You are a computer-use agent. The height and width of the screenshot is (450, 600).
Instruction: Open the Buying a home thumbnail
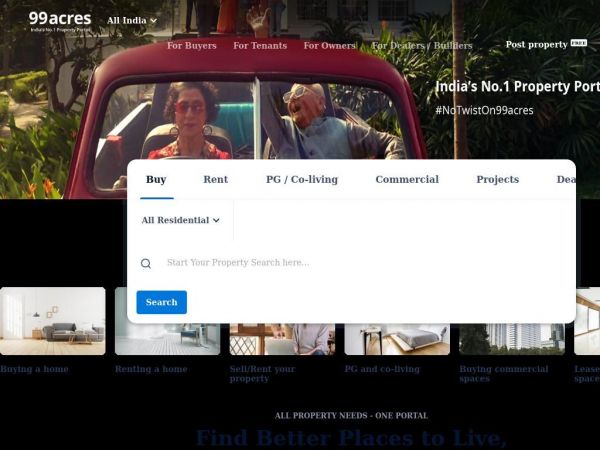pos(52,322)
